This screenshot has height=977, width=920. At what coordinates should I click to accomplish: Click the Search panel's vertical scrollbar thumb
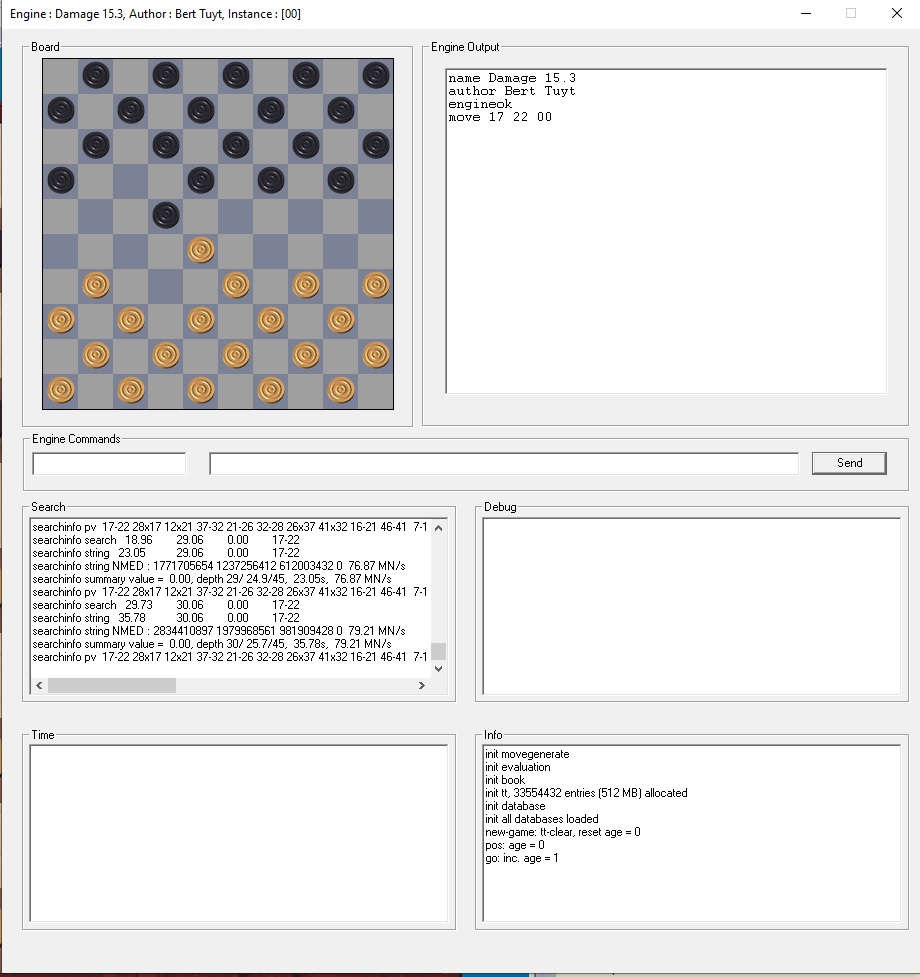[x=438, y=652]
